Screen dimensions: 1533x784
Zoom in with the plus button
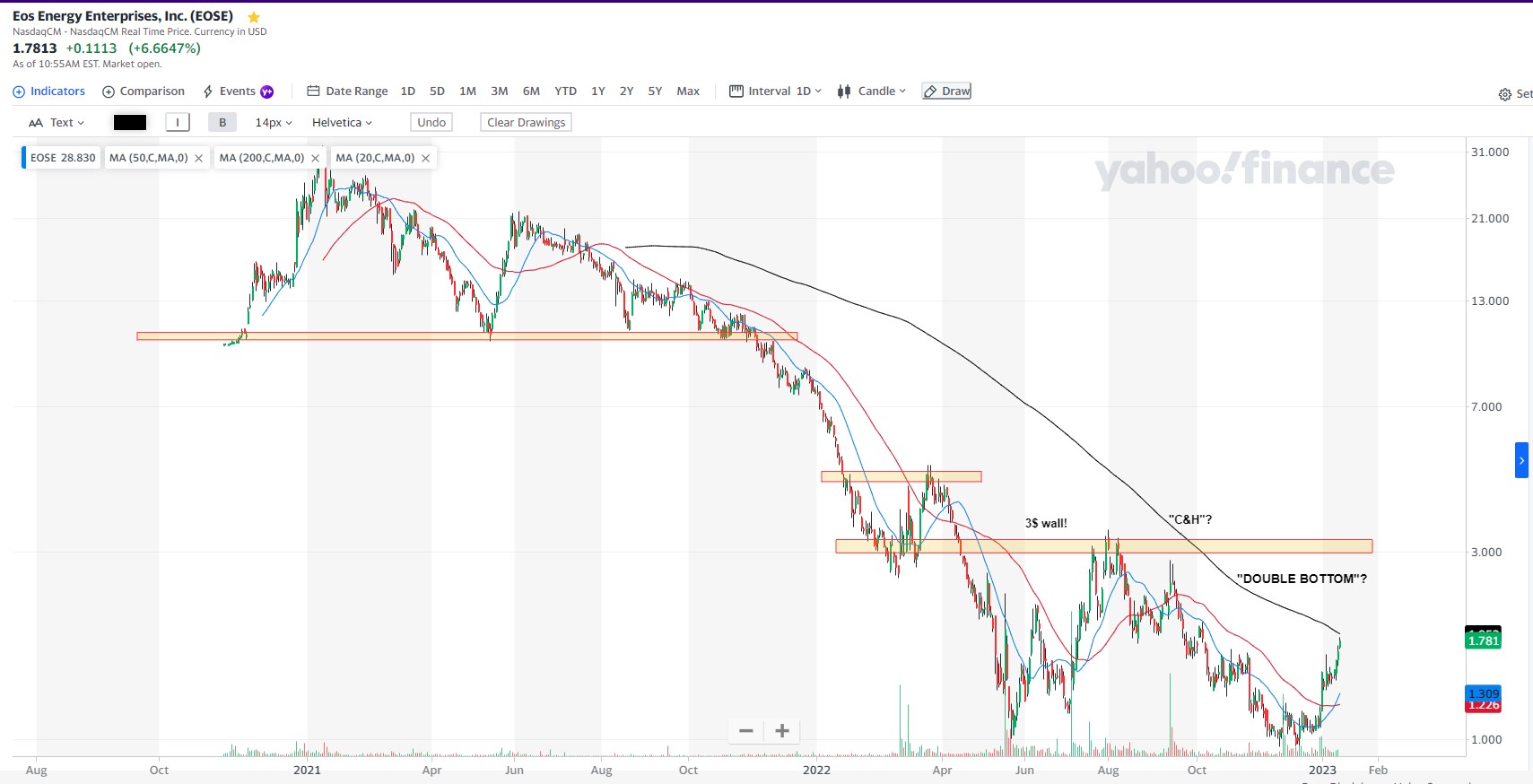(782, 731)
